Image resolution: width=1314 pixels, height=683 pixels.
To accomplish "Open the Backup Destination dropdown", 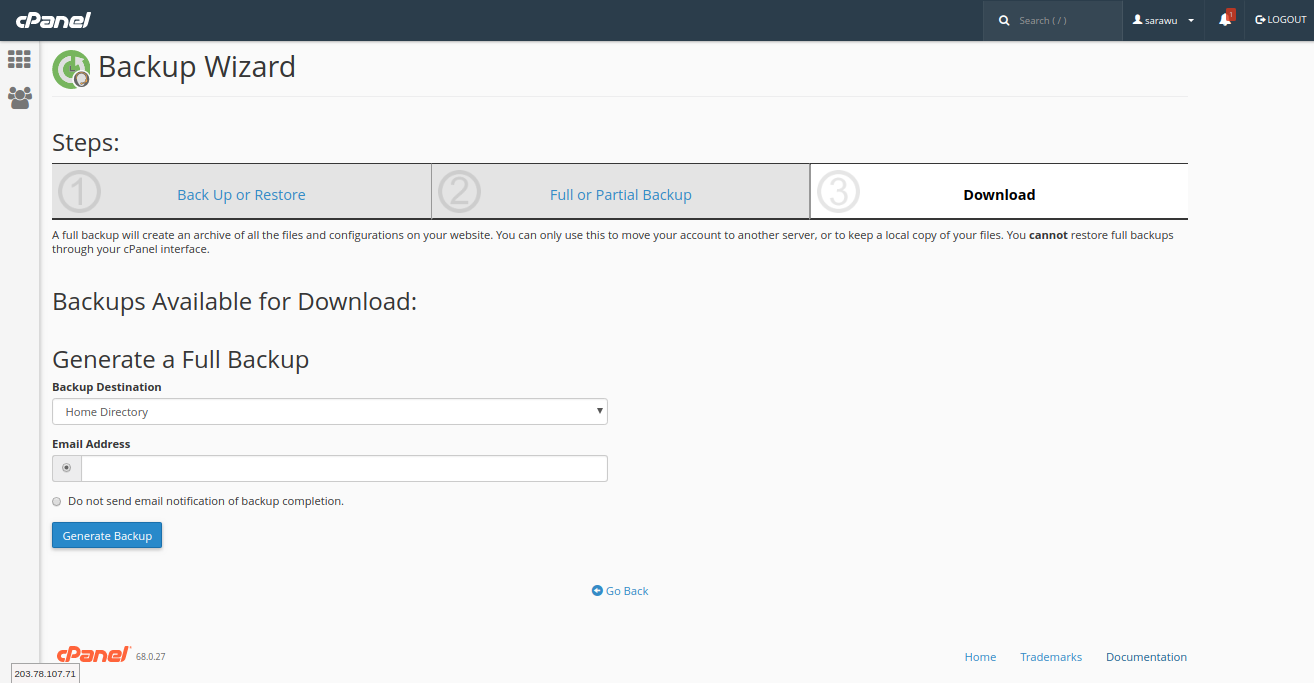I will (329, 412).
